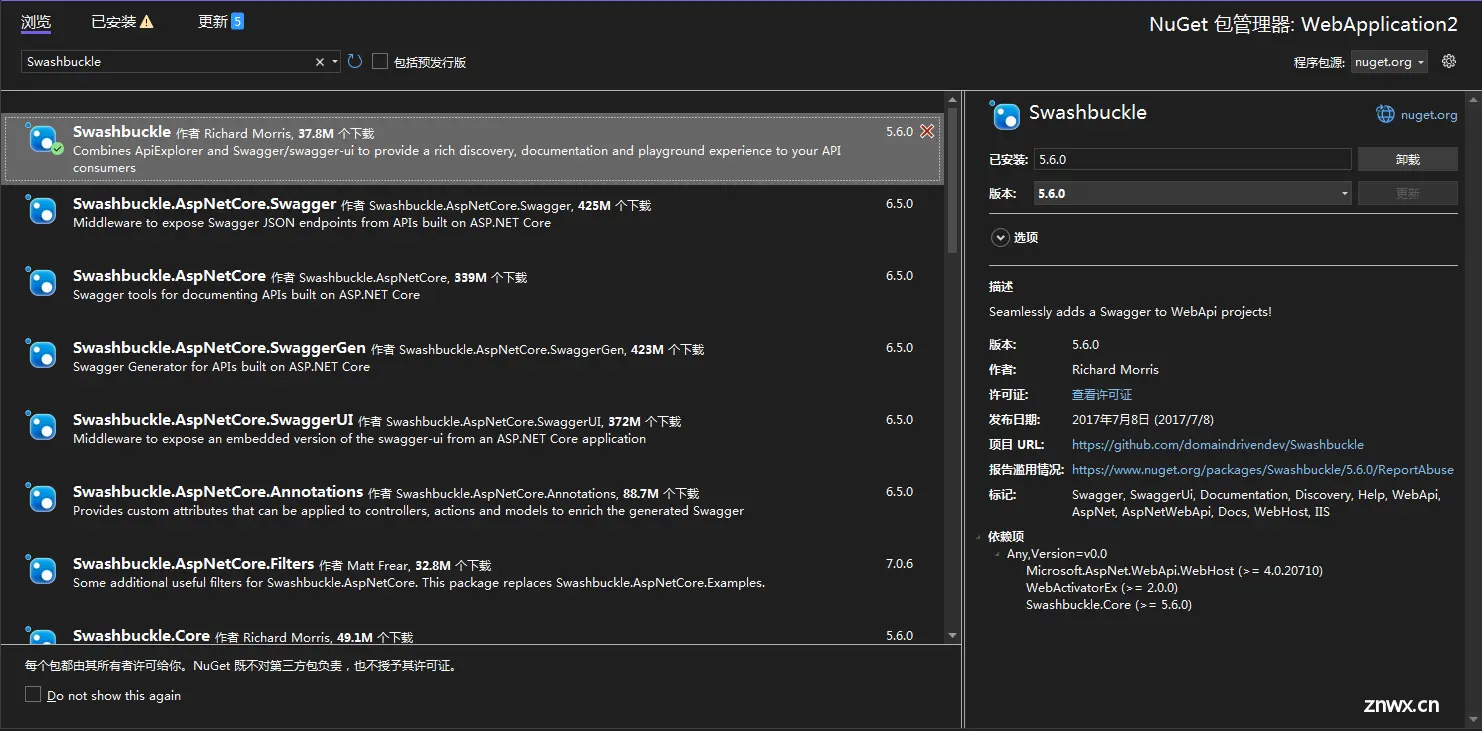Screen dimensions: 1482x731
Task: Select Swashbuckle.Core package name
Action: click(x=141, y=636)
